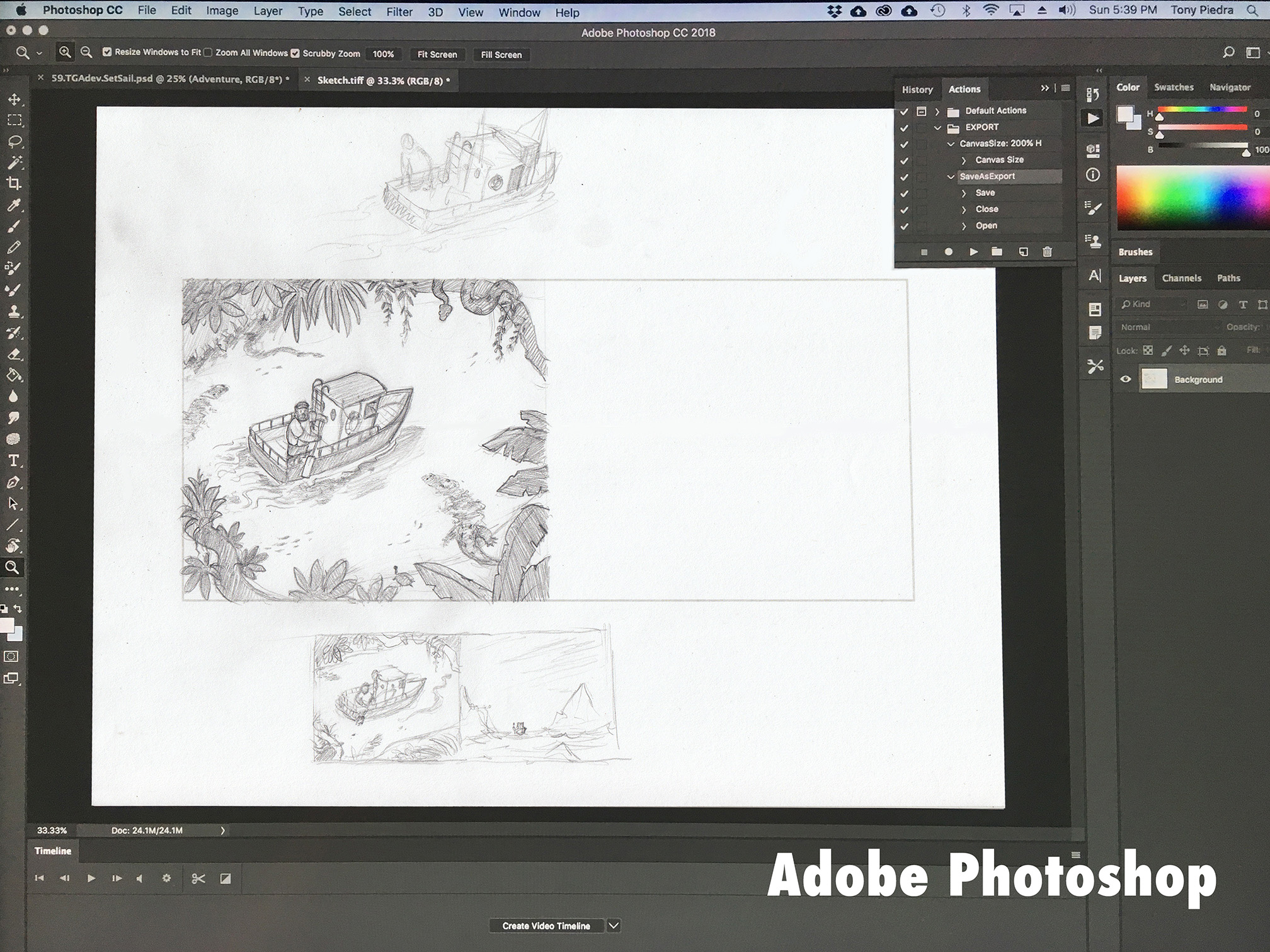Screen dimensions: 1270x952
Task: Switch to the Swatches tab
Action: (x=1174, y=88)
